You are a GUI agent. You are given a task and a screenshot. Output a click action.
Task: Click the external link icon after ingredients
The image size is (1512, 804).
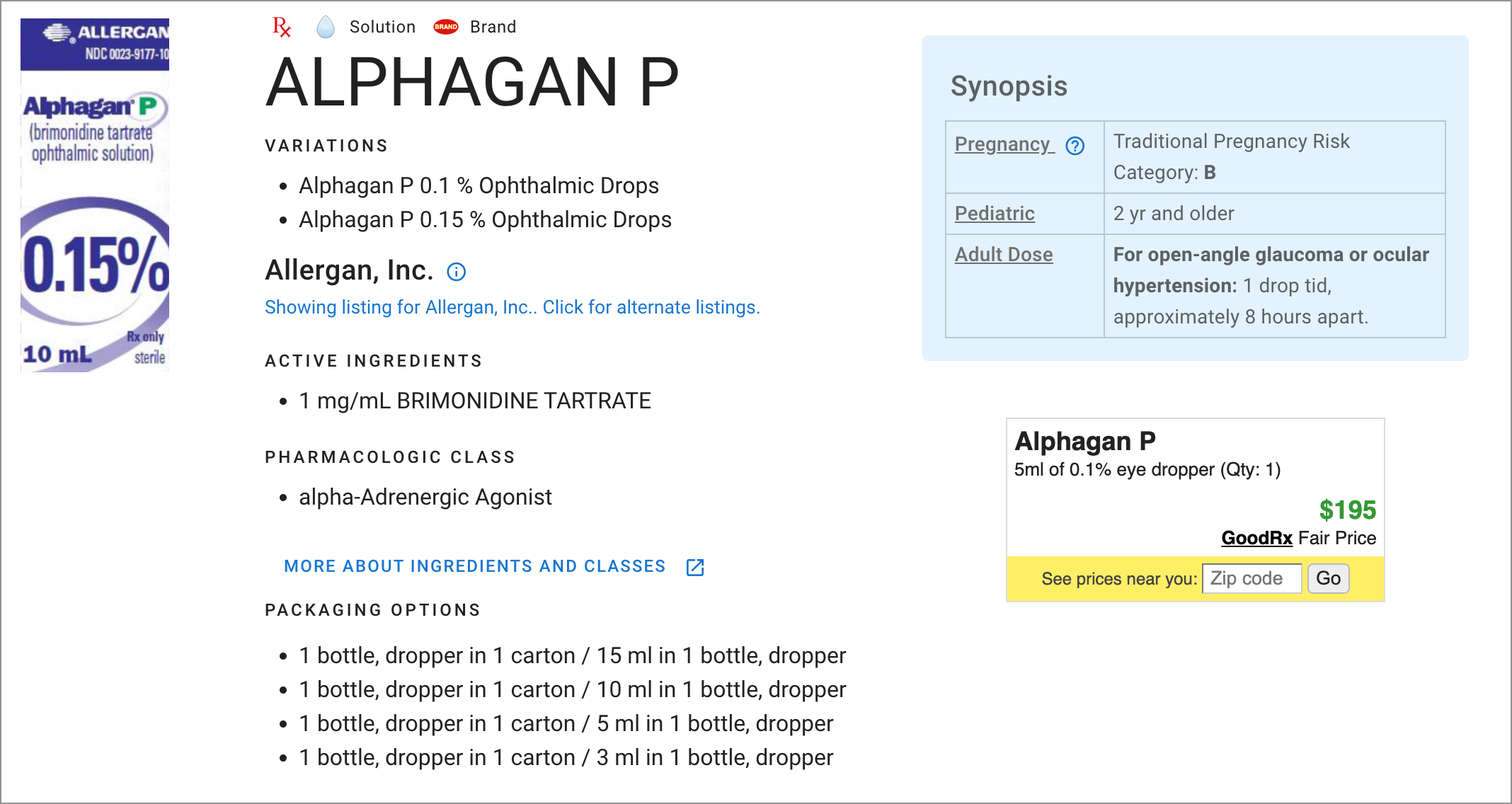click(x=695, y=567)
